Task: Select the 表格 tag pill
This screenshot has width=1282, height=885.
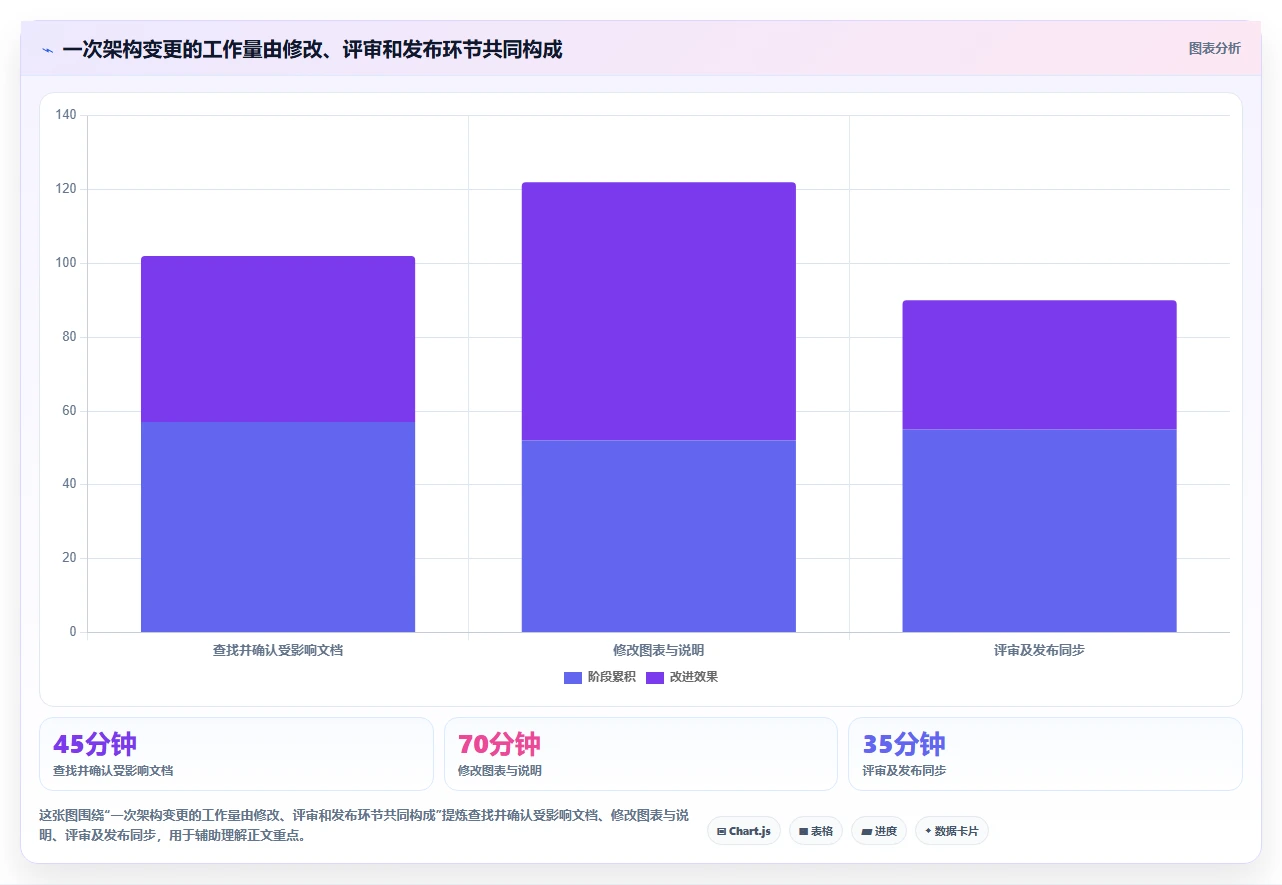Action: [x=816, y=831]
